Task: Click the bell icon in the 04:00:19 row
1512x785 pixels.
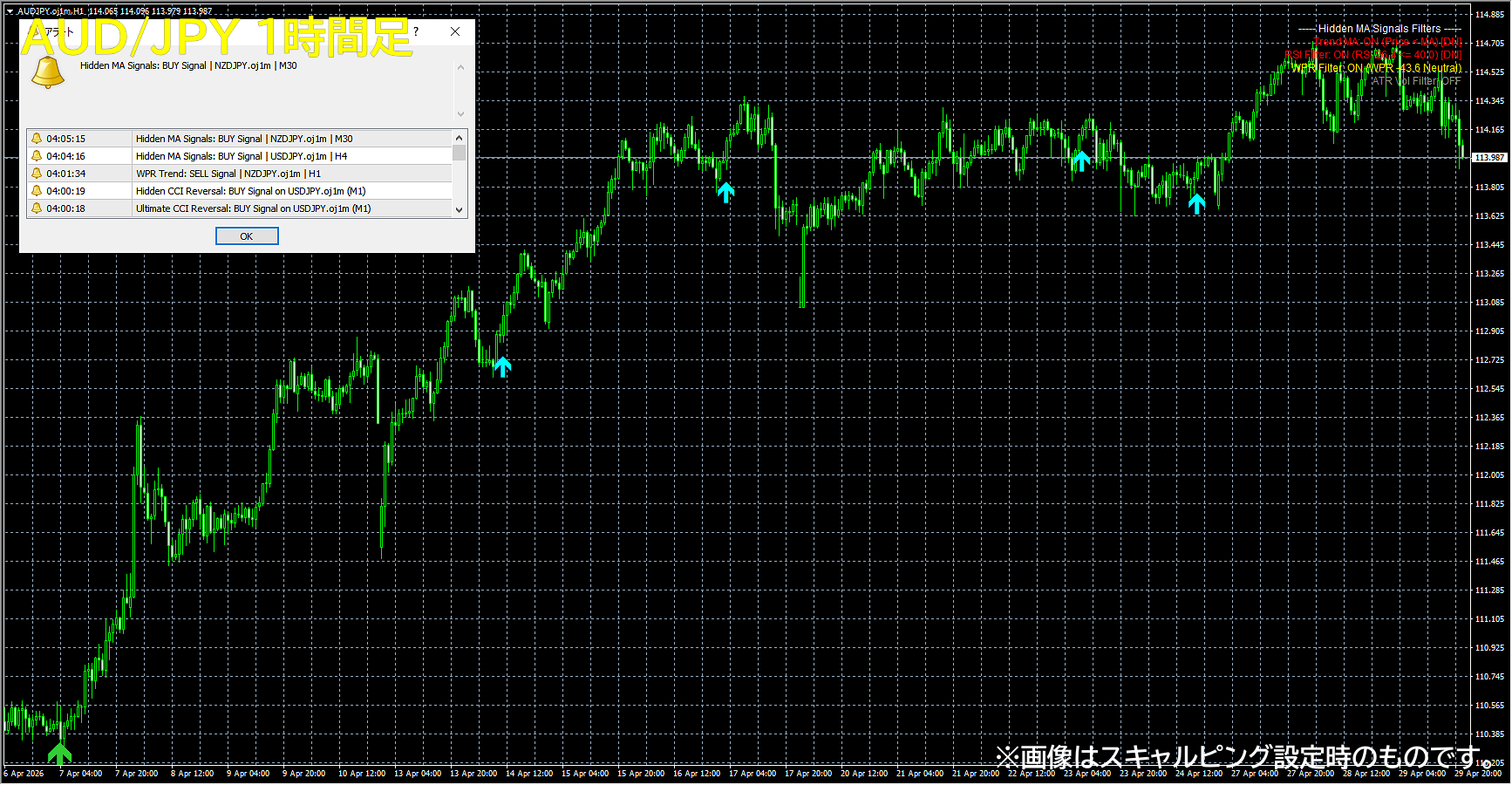Action: [x=37, y=191]
